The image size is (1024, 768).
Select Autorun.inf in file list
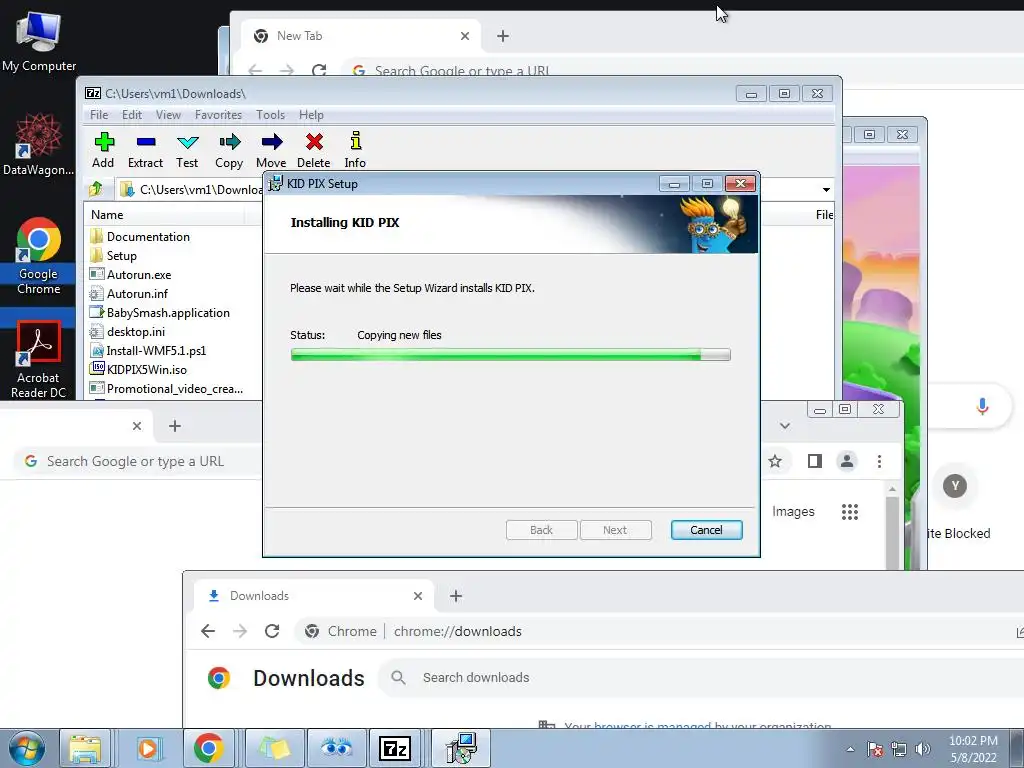(137, 294)
